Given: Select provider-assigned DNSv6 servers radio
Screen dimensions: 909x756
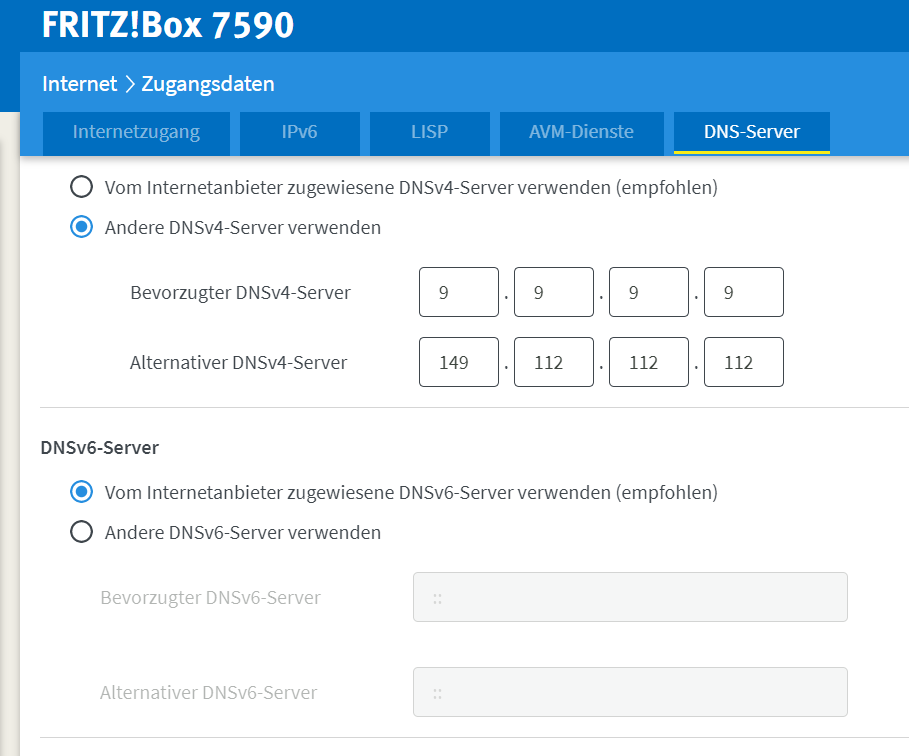Looking at the screenshot, I should coord(81,492).
